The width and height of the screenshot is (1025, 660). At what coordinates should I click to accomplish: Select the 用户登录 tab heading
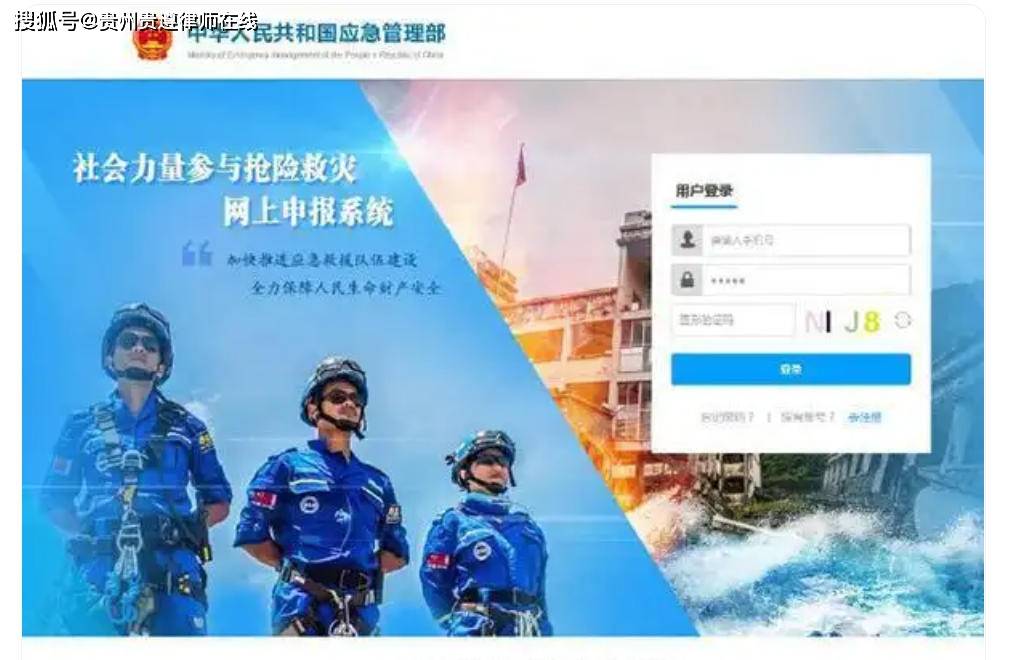[x=704, y=191]
